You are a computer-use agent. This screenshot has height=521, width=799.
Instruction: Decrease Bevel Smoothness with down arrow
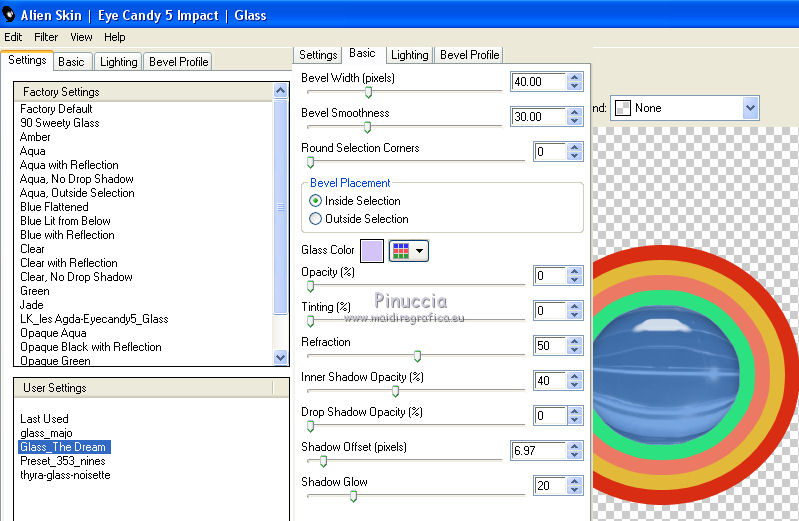(x=575, y=121)
